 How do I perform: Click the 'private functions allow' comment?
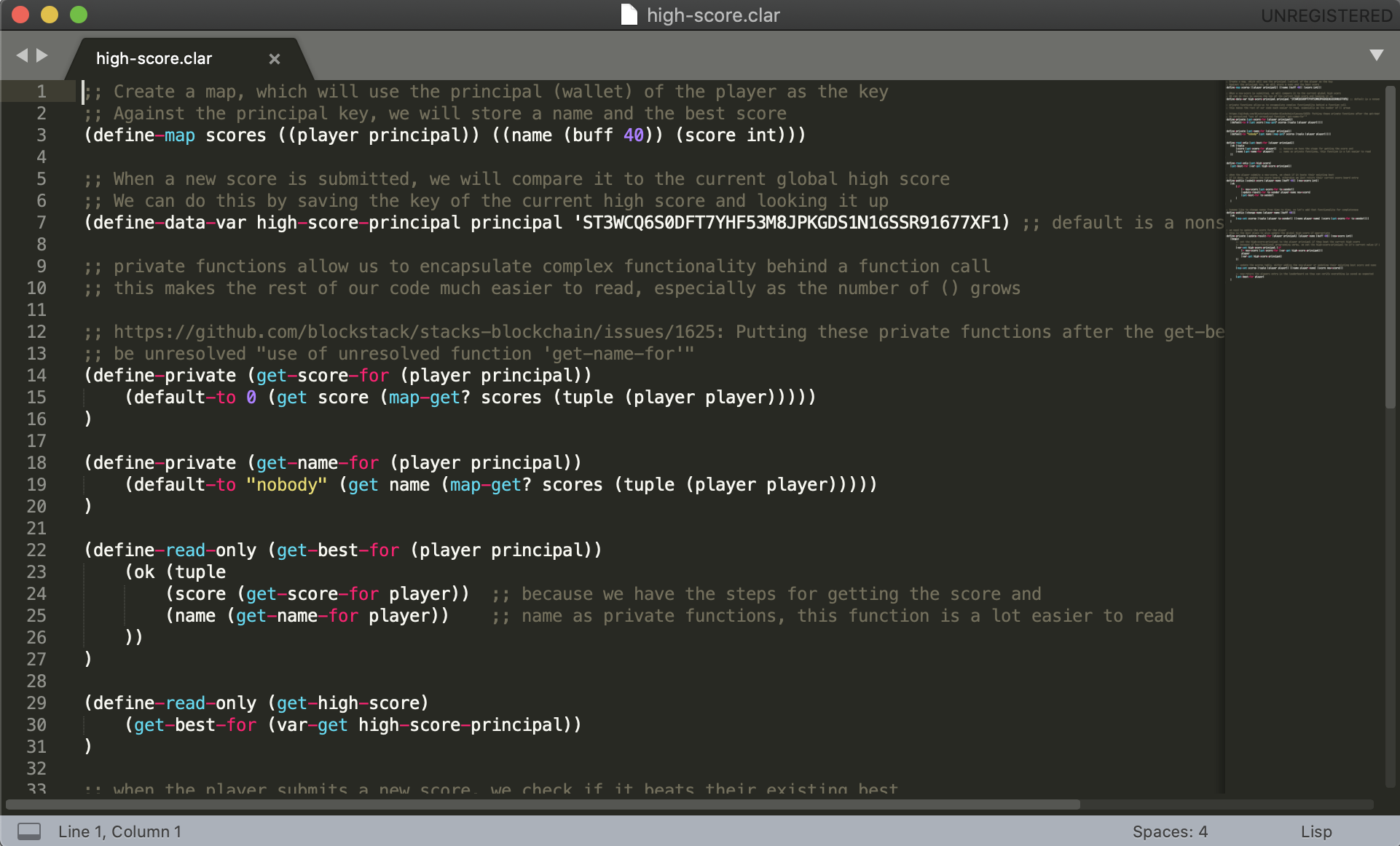(x=538, y=266)
